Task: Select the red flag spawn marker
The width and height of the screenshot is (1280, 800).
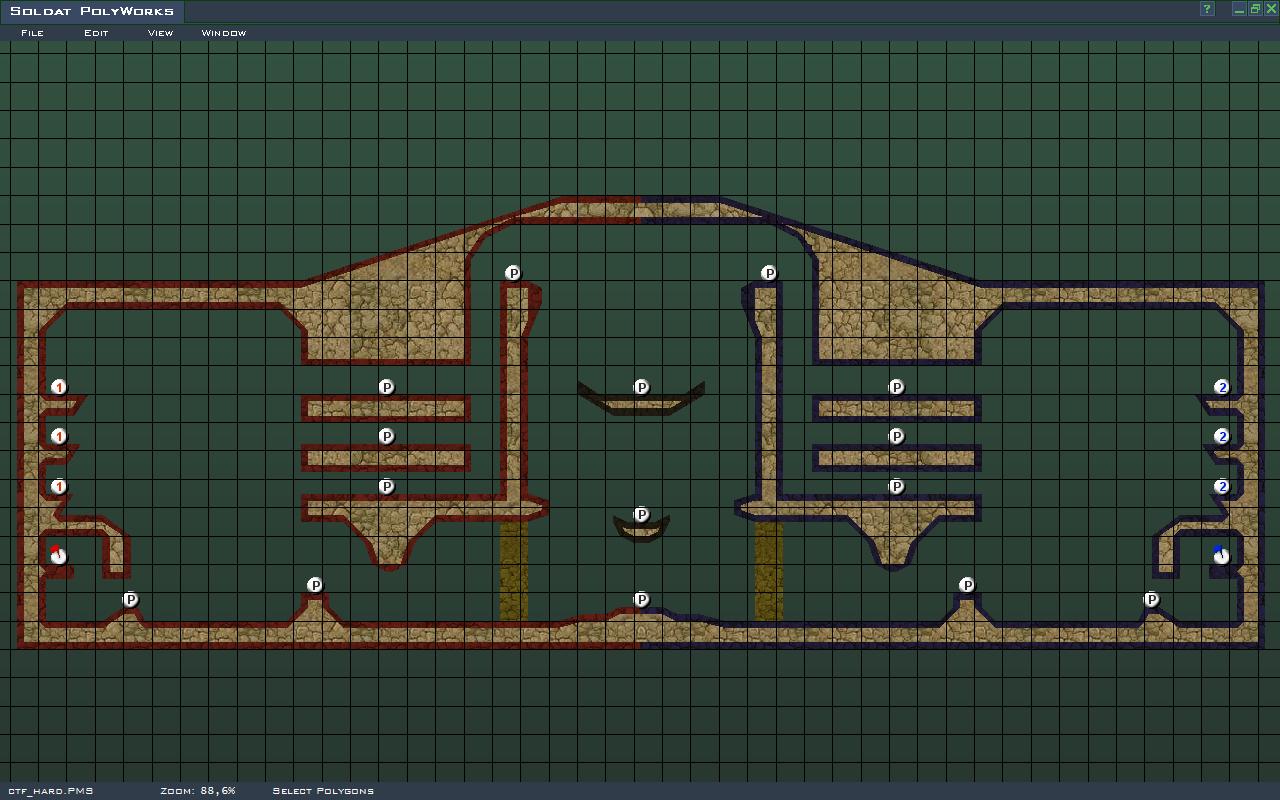Action: pos(58,555)
